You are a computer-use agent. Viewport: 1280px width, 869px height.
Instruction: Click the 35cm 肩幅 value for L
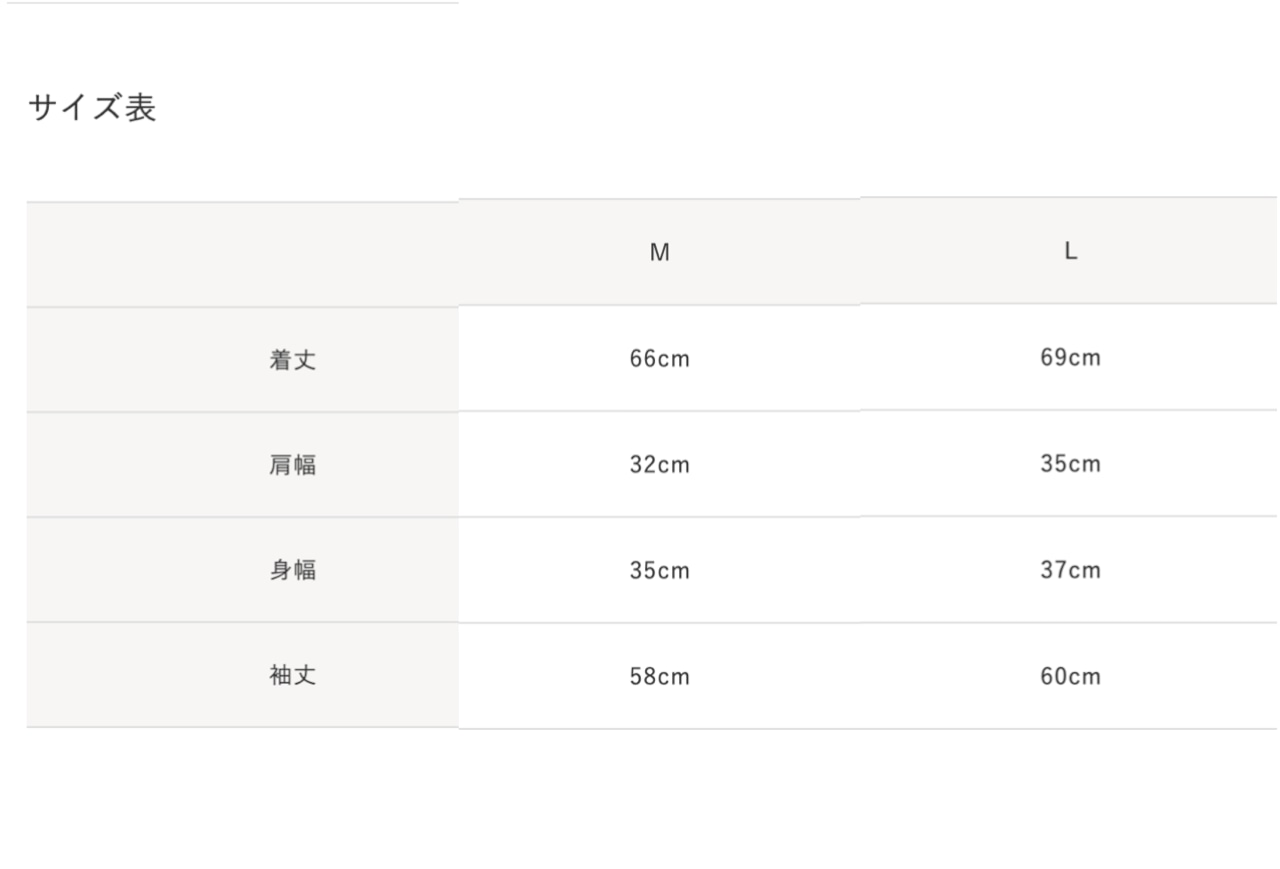tap(1070, 464)
